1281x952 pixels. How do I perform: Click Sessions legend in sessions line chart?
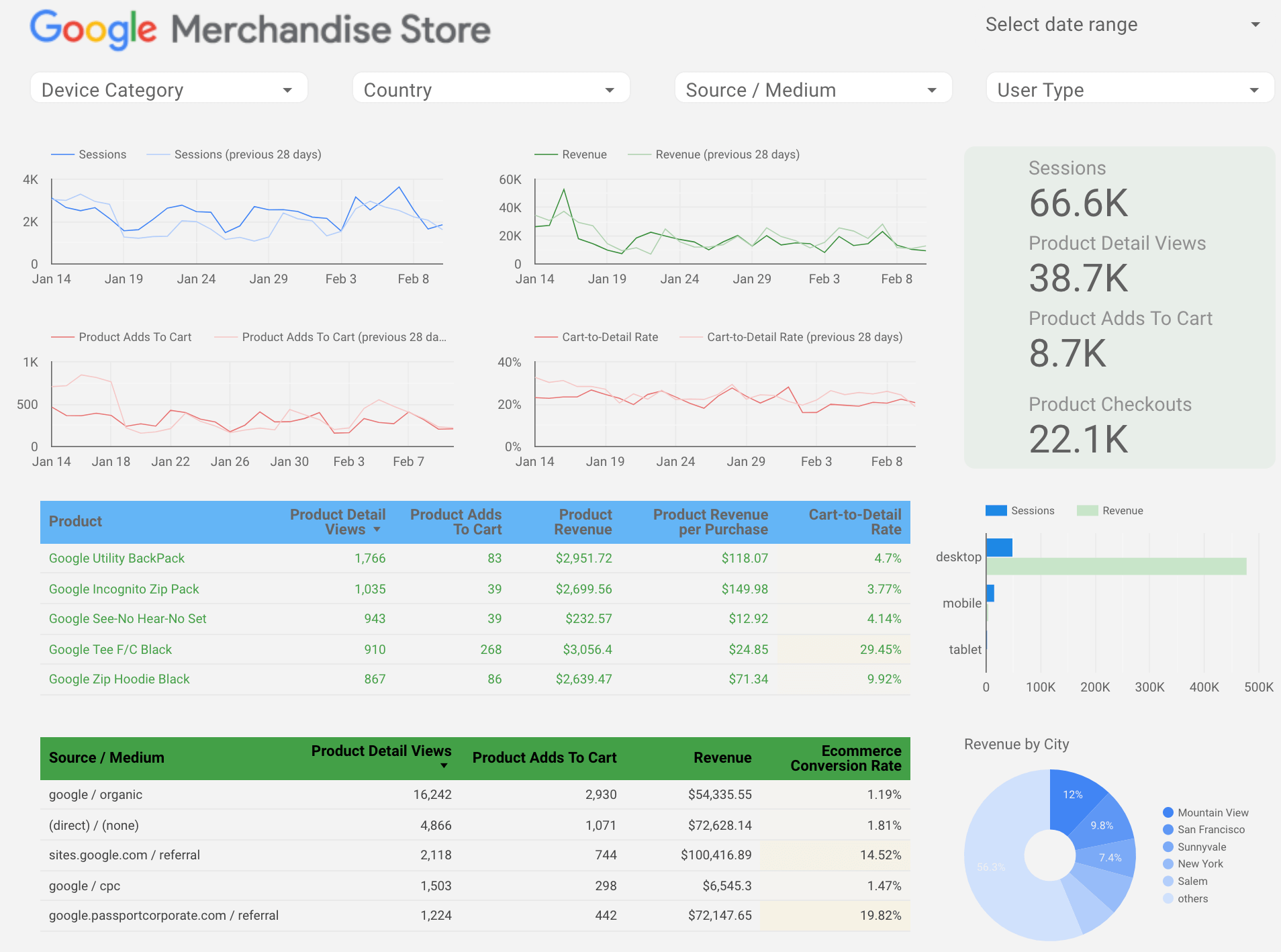(89, 154)
